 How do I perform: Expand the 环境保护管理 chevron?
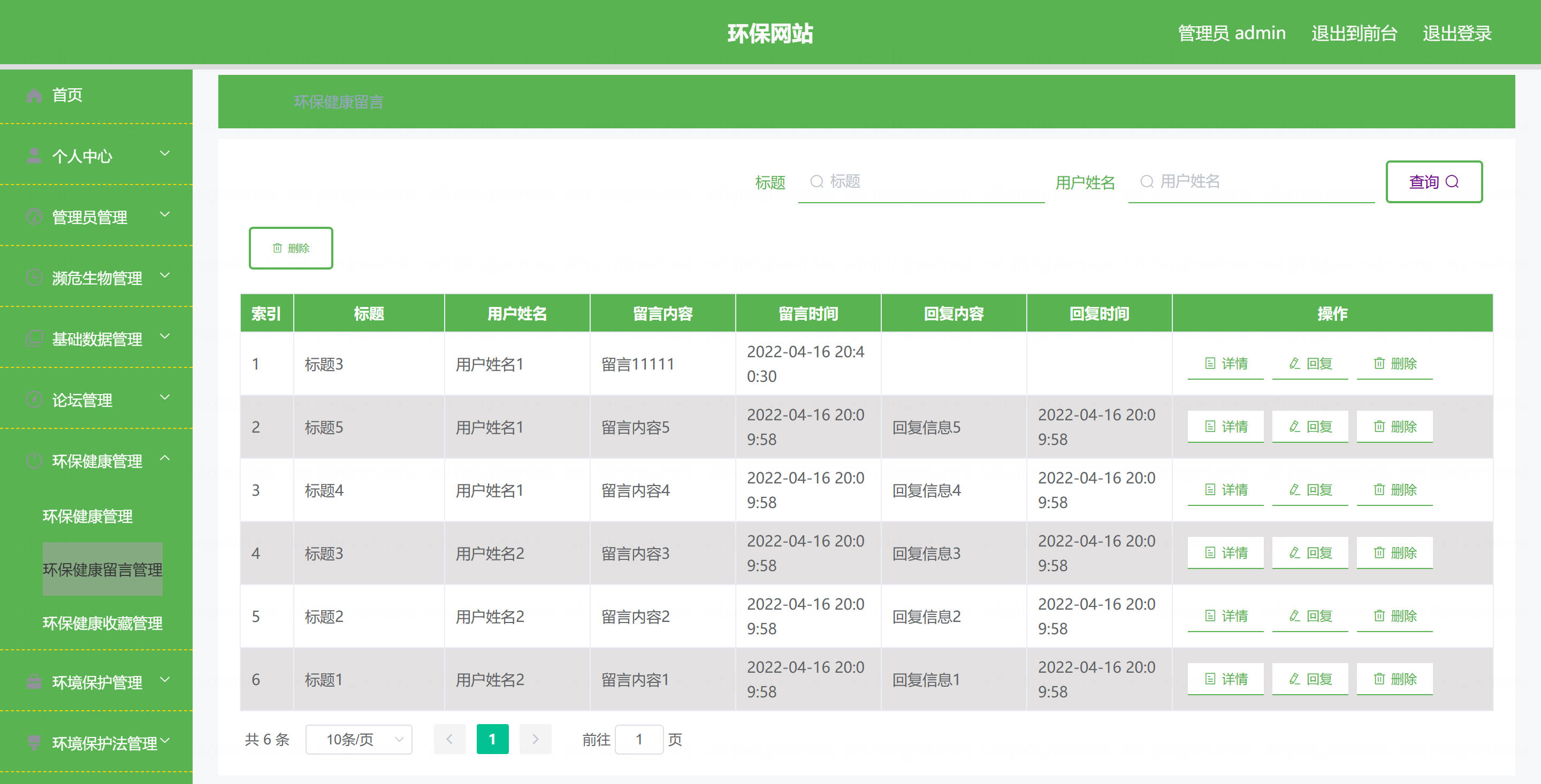point(165,680)
